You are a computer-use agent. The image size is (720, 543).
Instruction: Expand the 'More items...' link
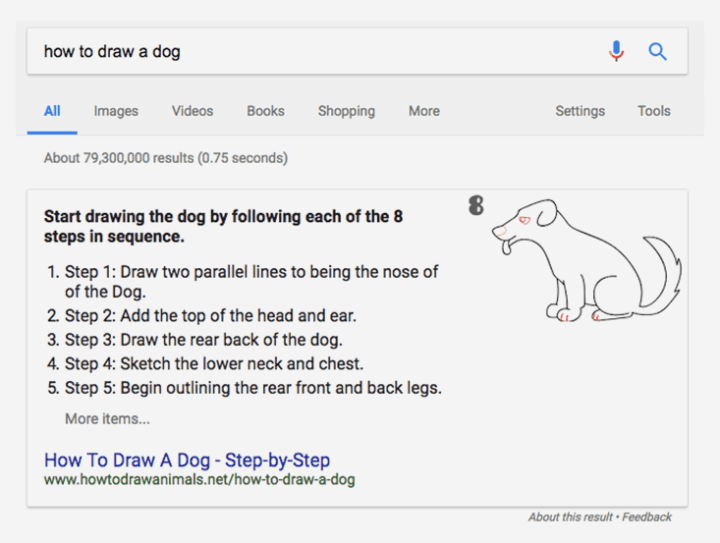[x=107, y=419]
